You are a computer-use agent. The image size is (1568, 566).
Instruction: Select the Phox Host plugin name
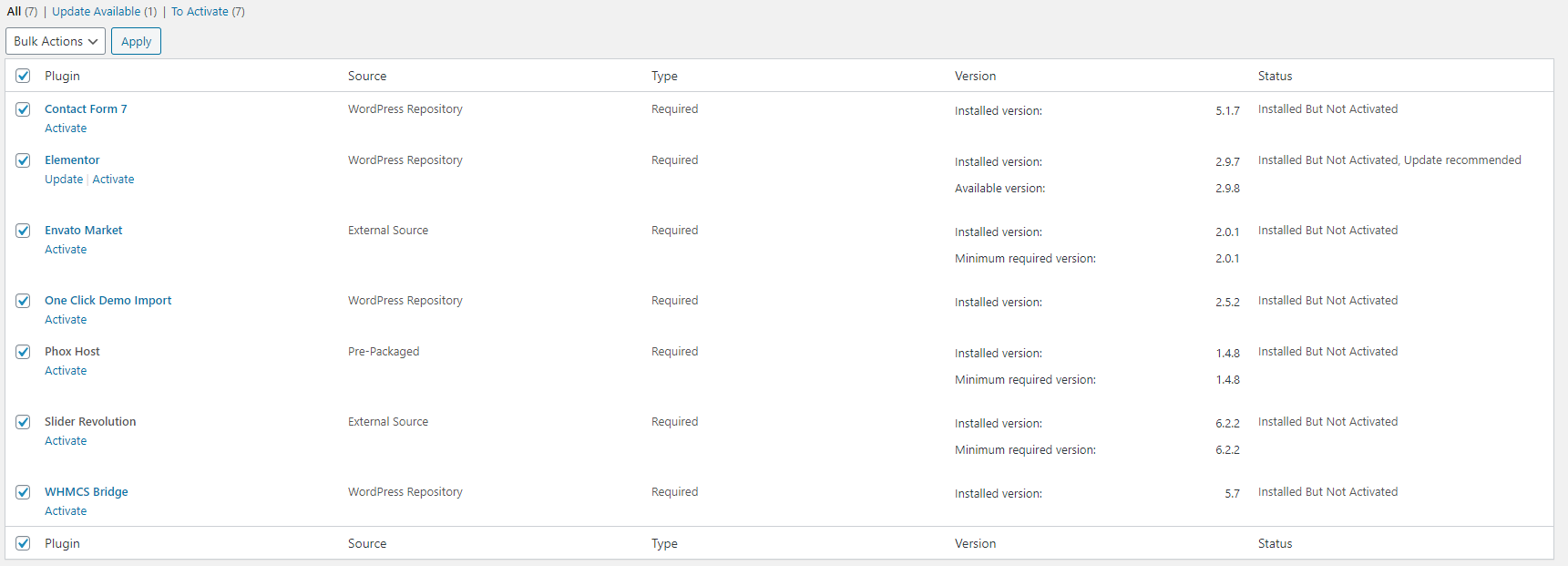[72, 351]
